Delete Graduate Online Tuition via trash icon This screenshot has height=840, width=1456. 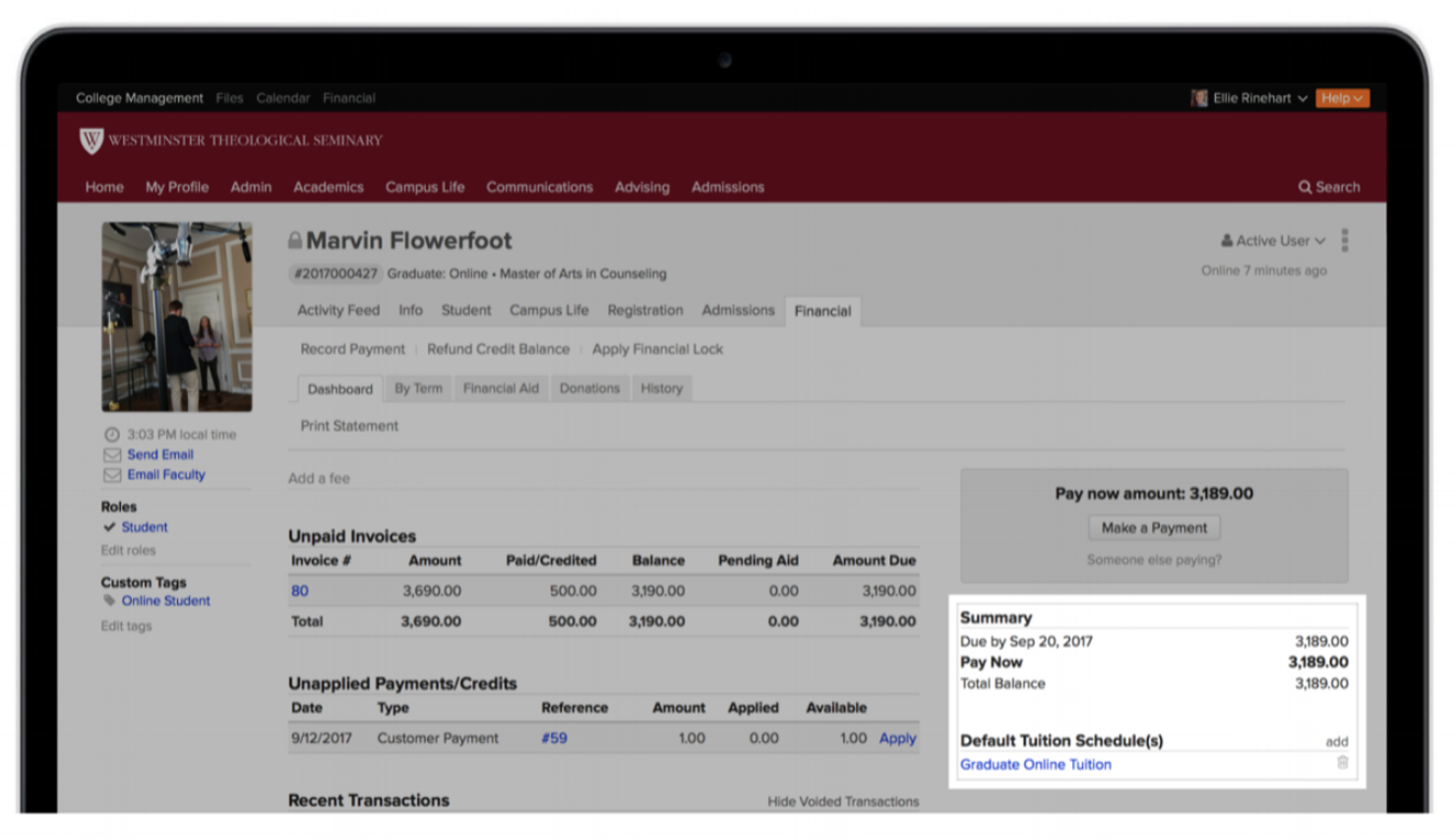click(1342, 762)
